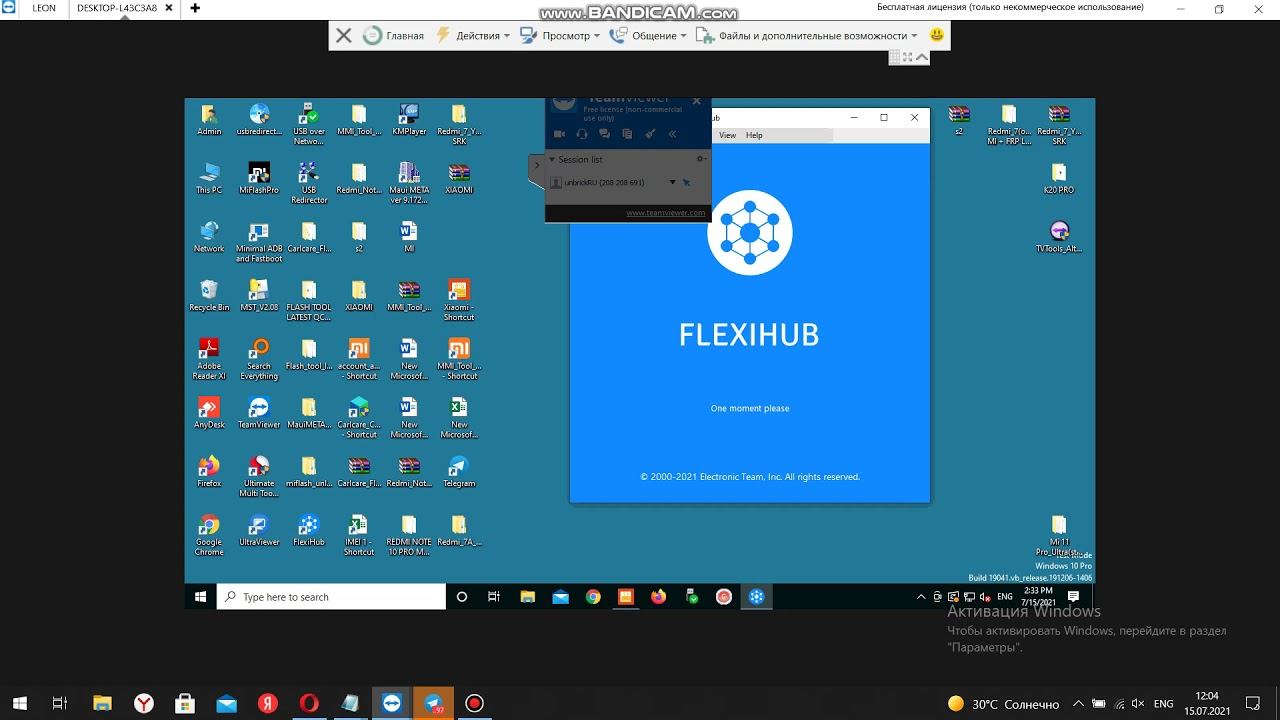The image size is (1280, 720).
Task: Open TeamViewer desktop shortcut
Action: (259, 413)
